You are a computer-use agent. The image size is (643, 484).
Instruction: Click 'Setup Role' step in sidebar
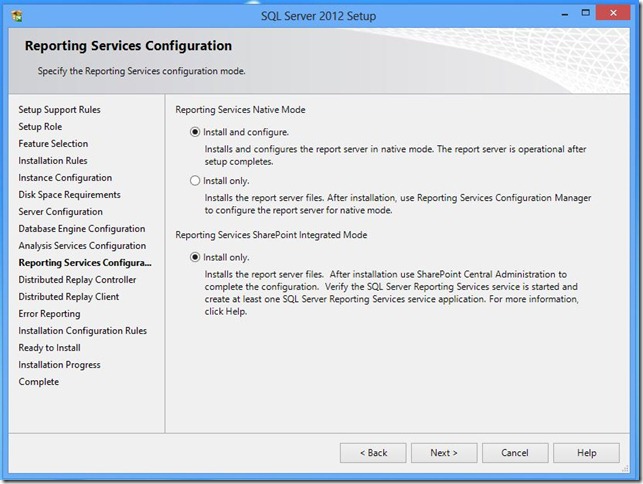click(40, 127)
